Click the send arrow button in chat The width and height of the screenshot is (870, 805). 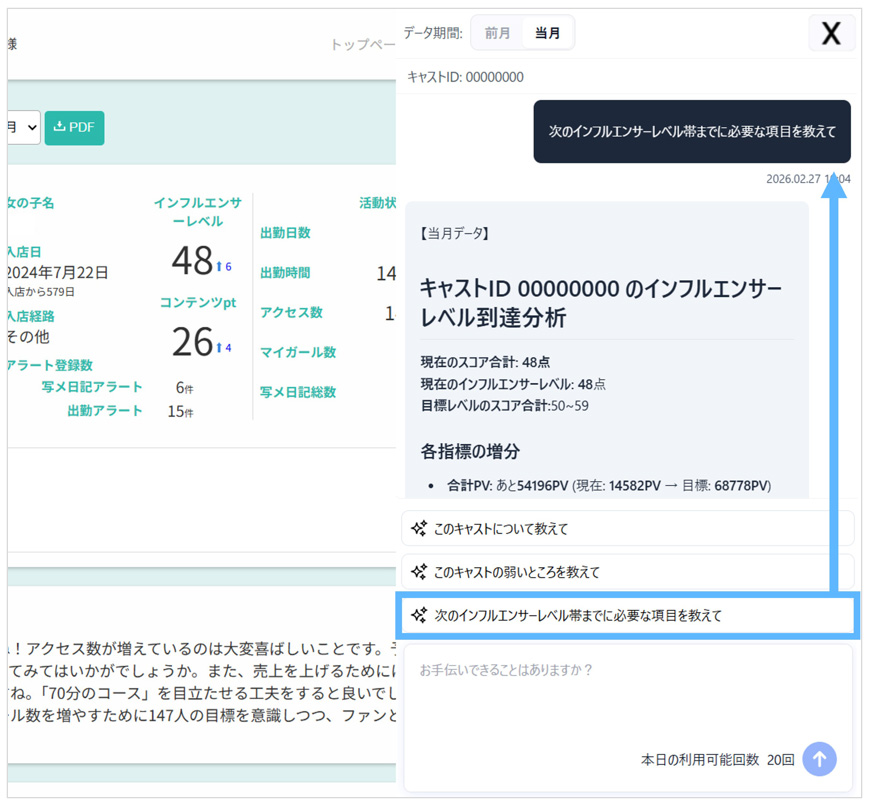click(819, 759)
